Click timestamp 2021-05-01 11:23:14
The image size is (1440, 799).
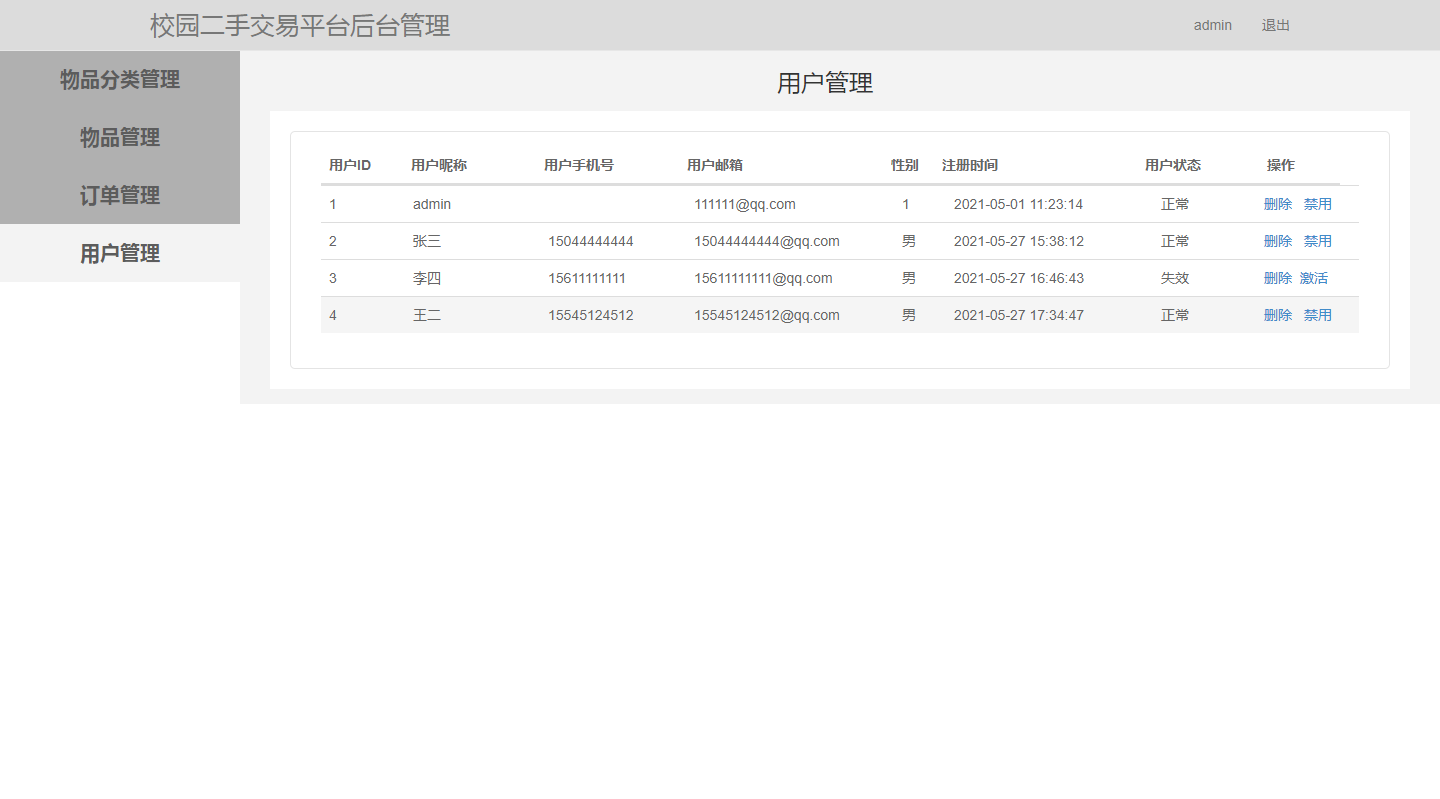1018,204
